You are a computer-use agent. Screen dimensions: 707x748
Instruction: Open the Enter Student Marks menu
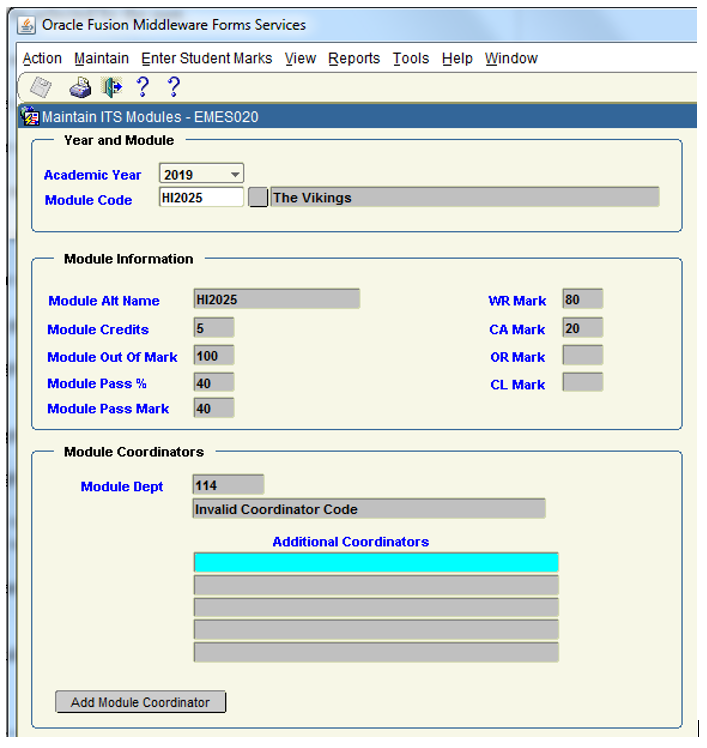(206, 59)
